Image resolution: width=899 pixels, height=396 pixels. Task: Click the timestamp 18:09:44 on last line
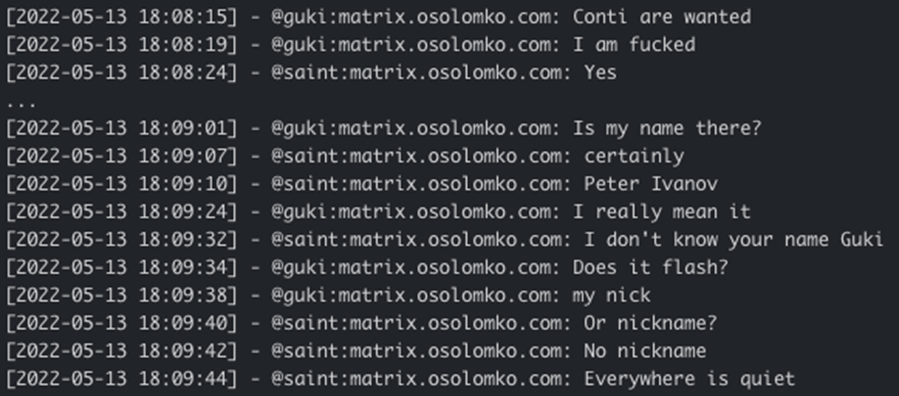pyautogui.click(x=183, y=378)
